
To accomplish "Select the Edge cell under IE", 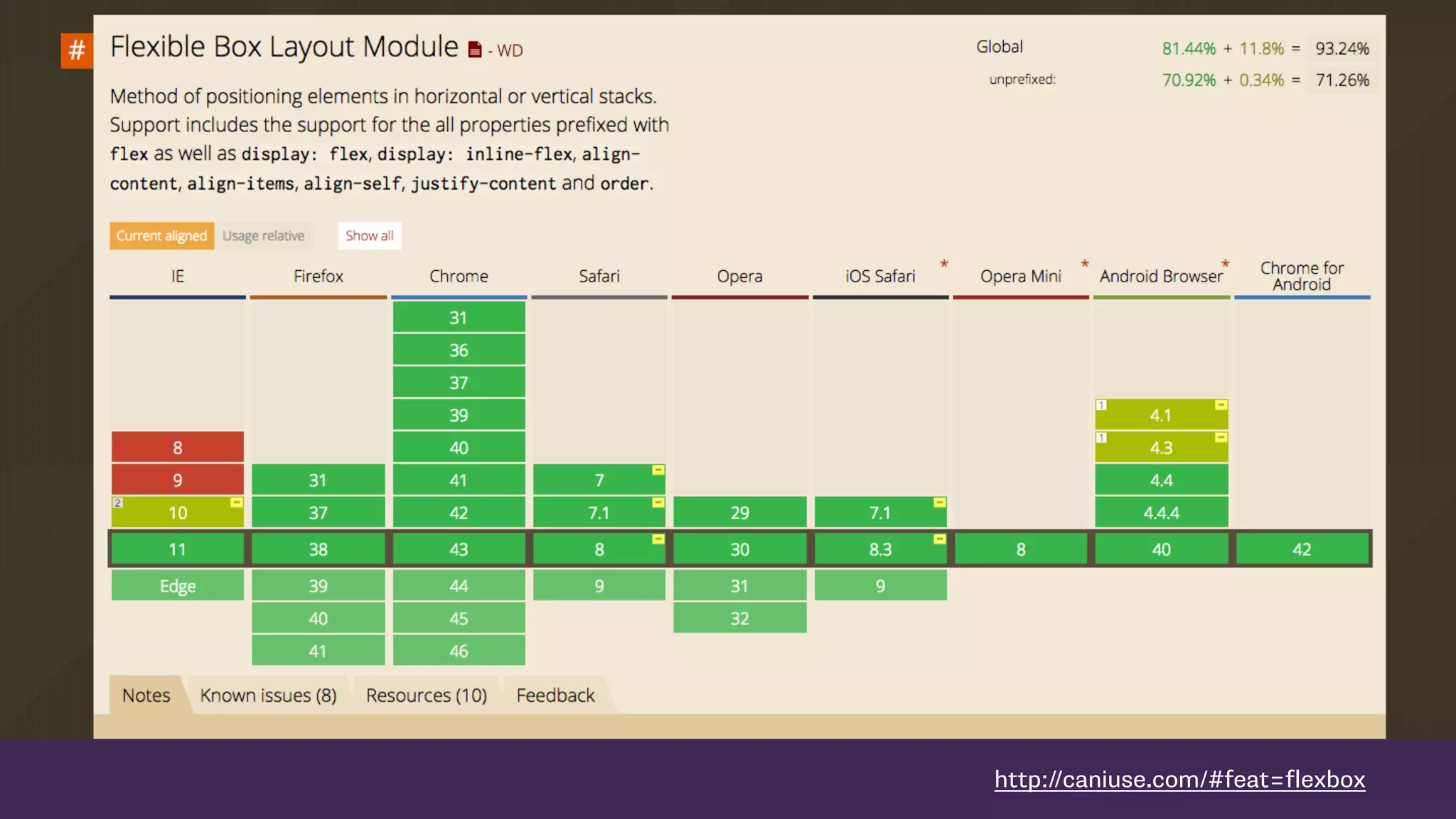I will tap(178, 586).
